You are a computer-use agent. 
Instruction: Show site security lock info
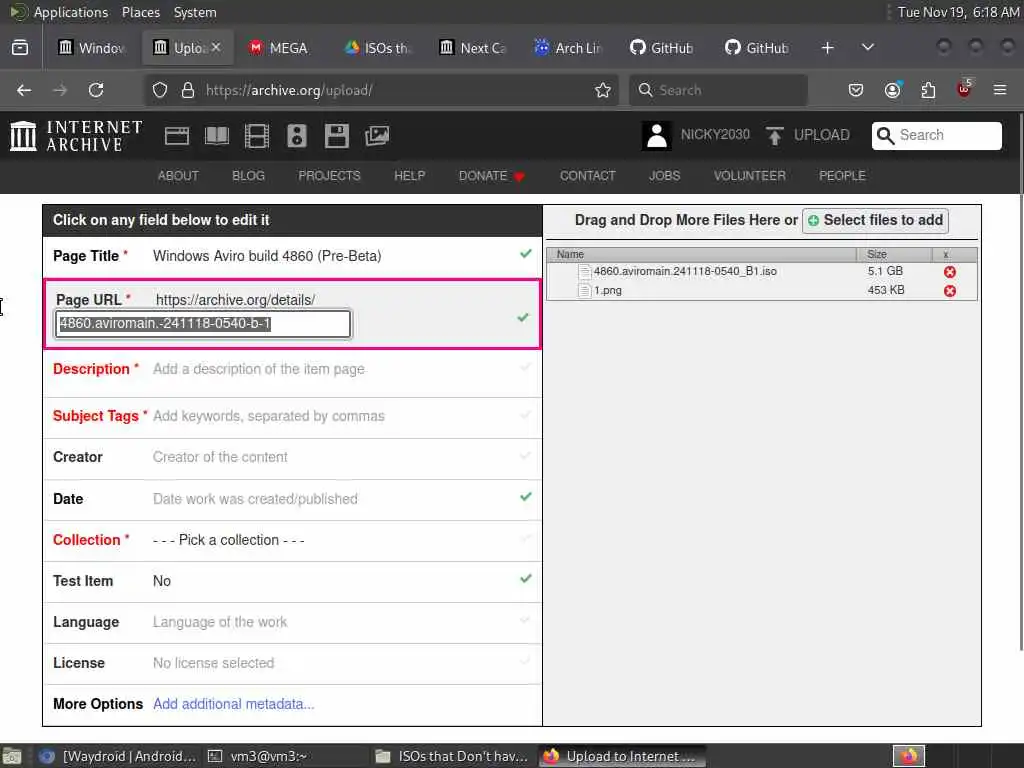point(188,90)
